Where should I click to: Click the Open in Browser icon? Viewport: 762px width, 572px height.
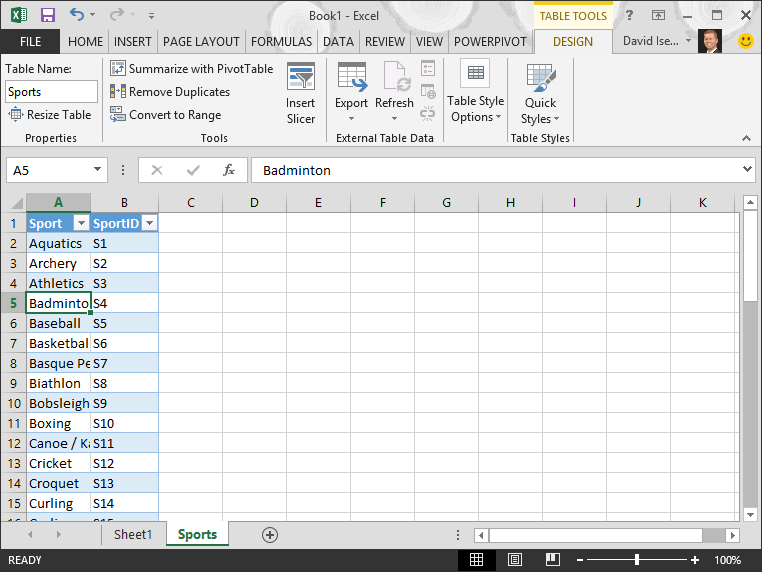click(428, 91)
